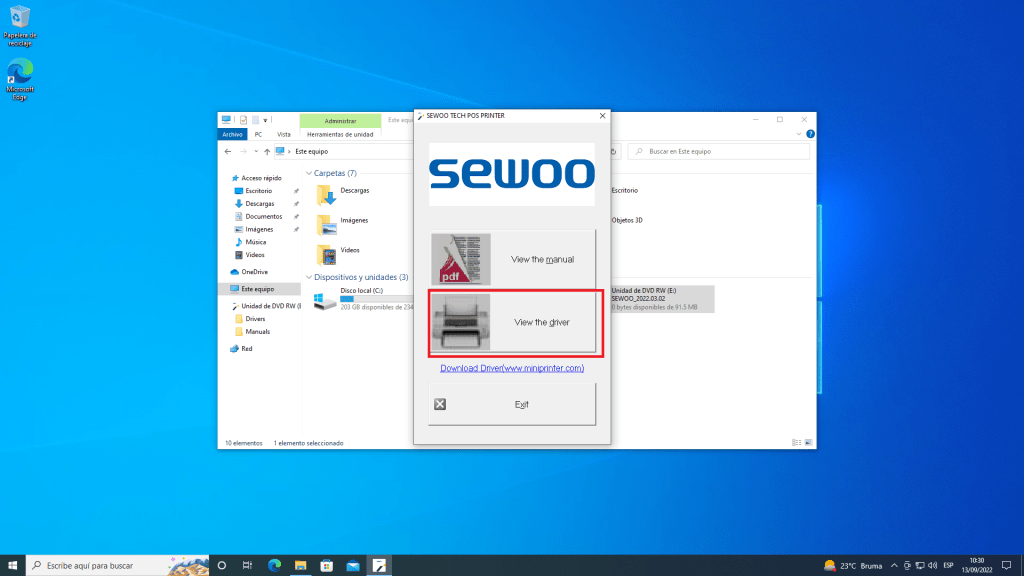Select the Herramientas de unidad tab
The width and height of the screenshot is (1024, 576).
pyautogui.click(x=340, y=134)
